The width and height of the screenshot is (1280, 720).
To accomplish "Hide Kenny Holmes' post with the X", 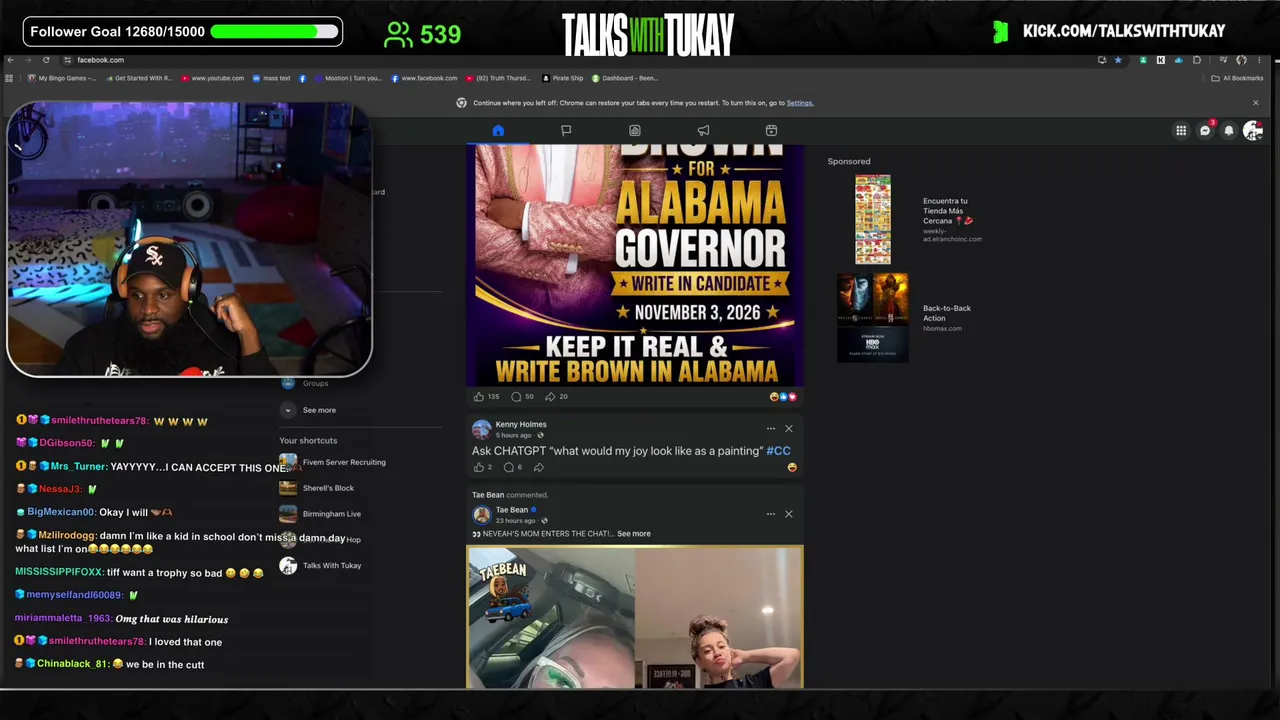I will 788,429.
